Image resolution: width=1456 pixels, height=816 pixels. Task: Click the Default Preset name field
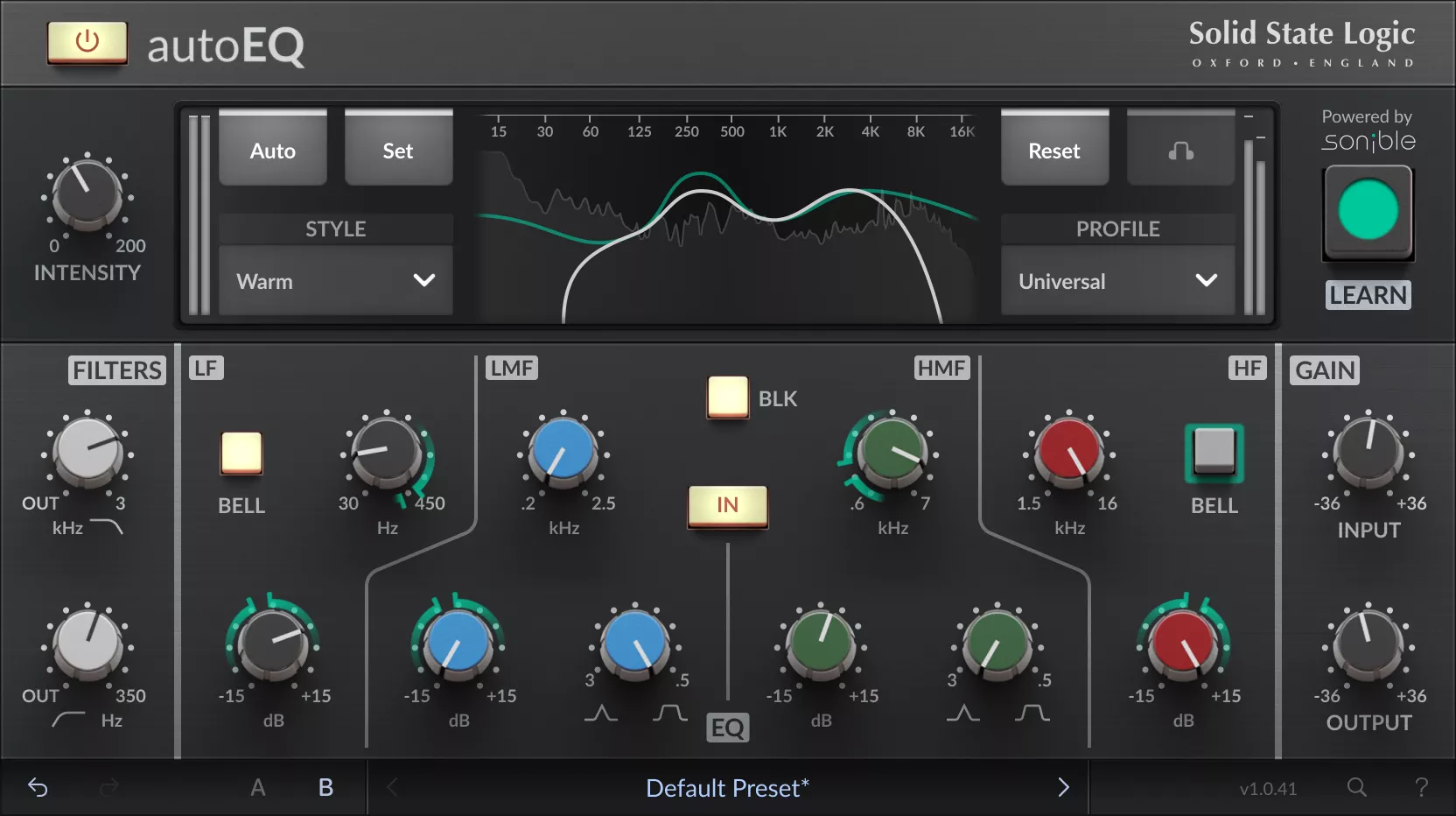pos(725,787)
